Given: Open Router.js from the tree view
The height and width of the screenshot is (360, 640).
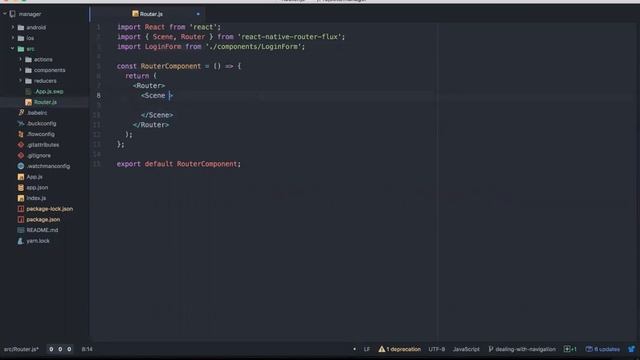Looking at the screenshot, I should pyautogui.click(x=45, y=102).
